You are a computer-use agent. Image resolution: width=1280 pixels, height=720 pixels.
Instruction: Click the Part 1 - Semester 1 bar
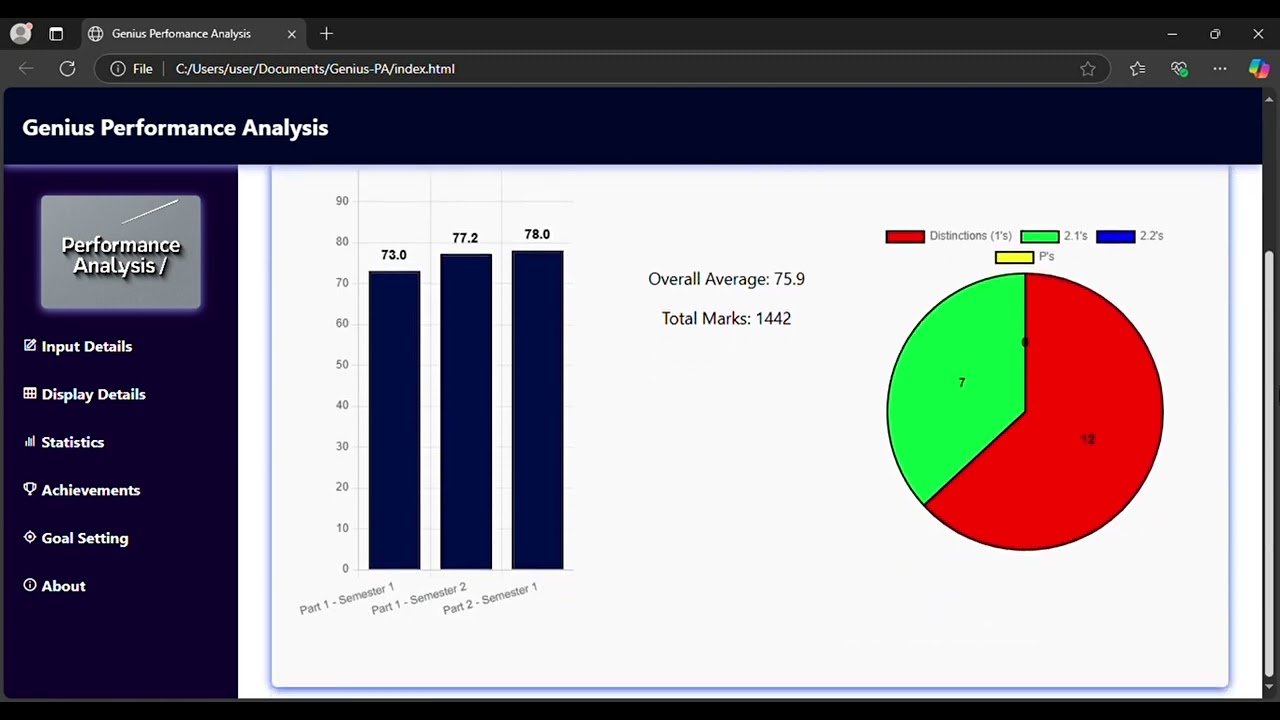click(x=394, y=420)
